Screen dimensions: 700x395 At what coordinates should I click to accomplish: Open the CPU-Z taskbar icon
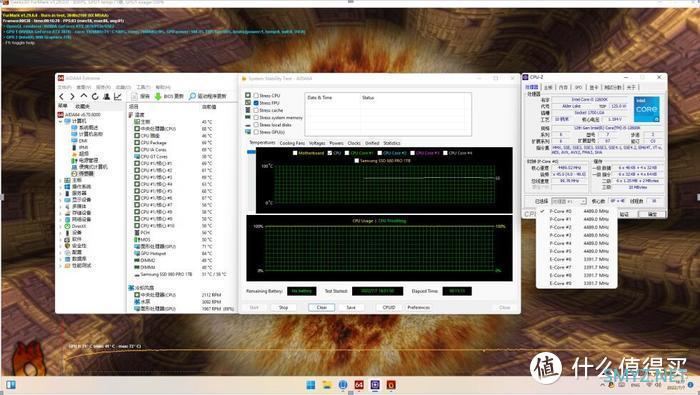(x=375, y=385)
